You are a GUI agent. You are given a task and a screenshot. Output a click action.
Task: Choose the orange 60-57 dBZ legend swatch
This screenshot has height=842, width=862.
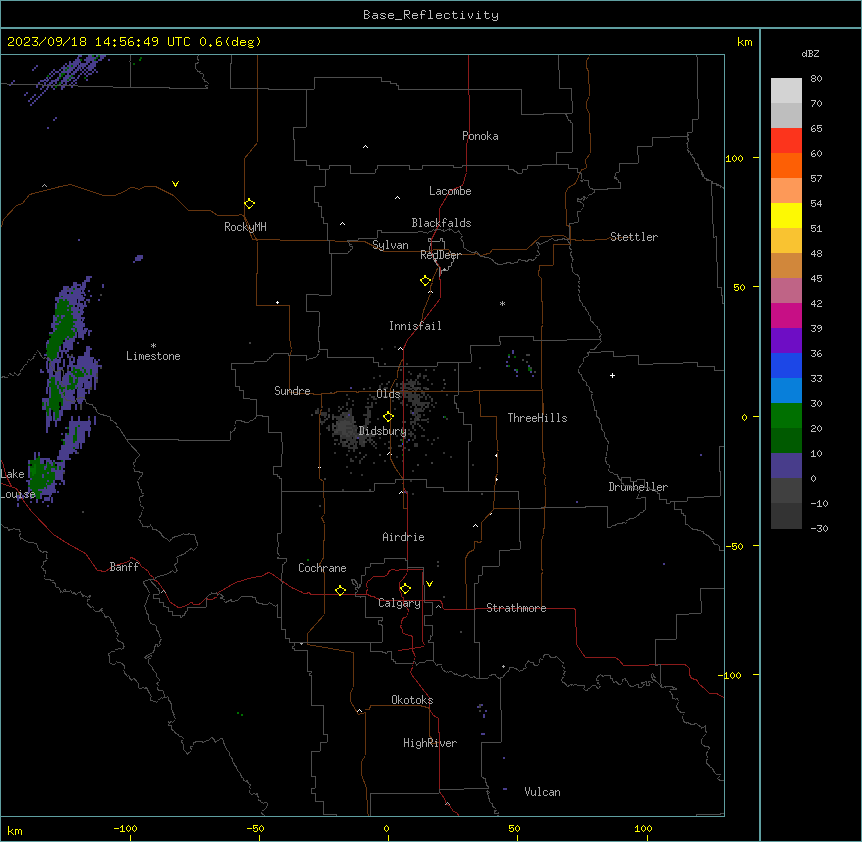[x=786, y=165]
